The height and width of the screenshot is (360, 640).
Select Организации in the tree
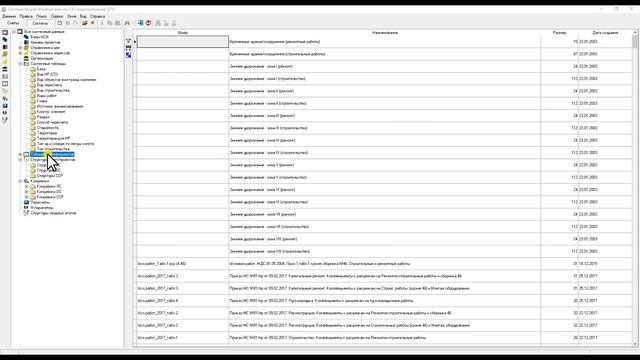tap(42, 58)
